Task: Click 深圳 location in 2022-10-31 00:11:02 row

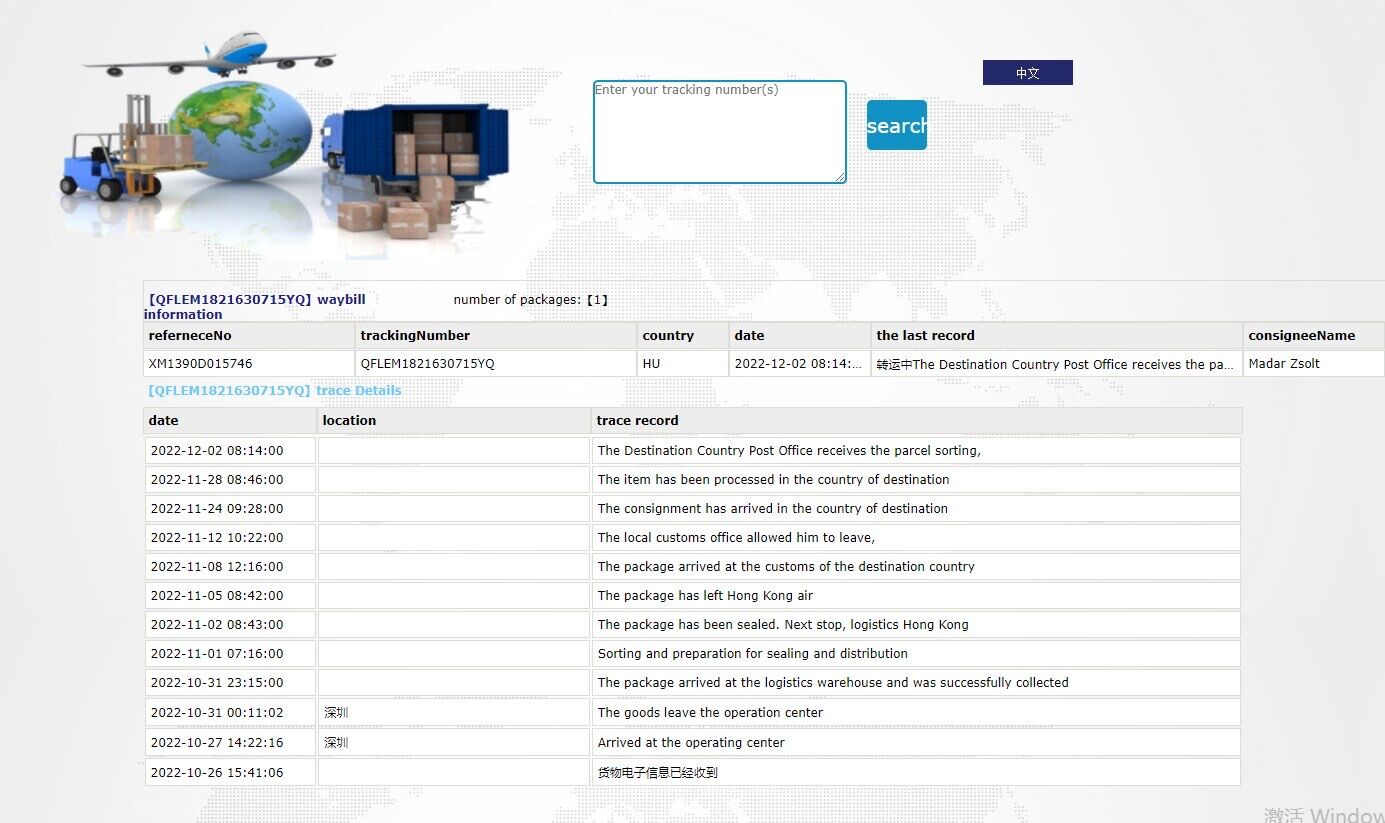Action: [x=454, y=713]
